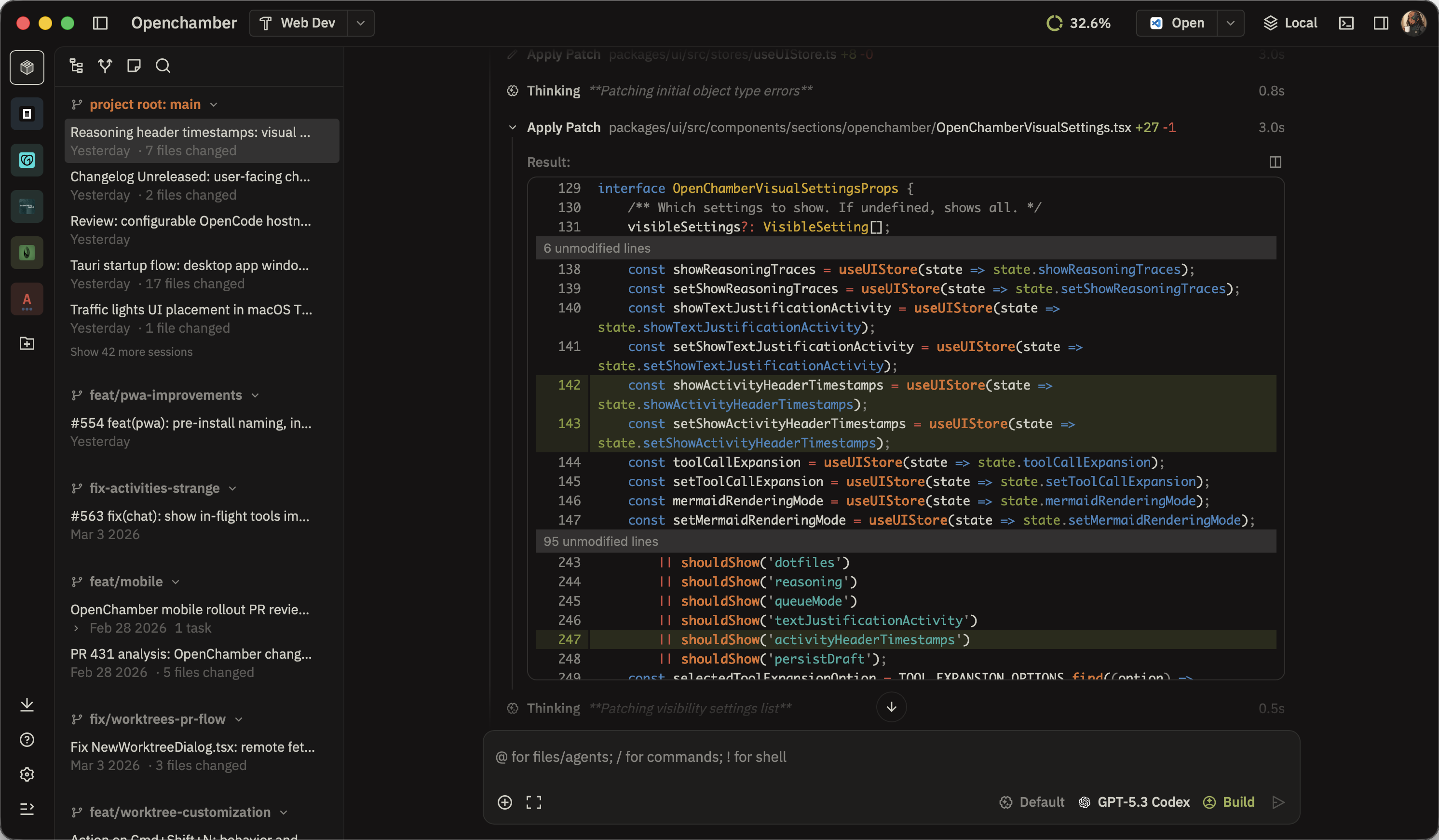Open the terminal panel icon

pos(1346,23)
